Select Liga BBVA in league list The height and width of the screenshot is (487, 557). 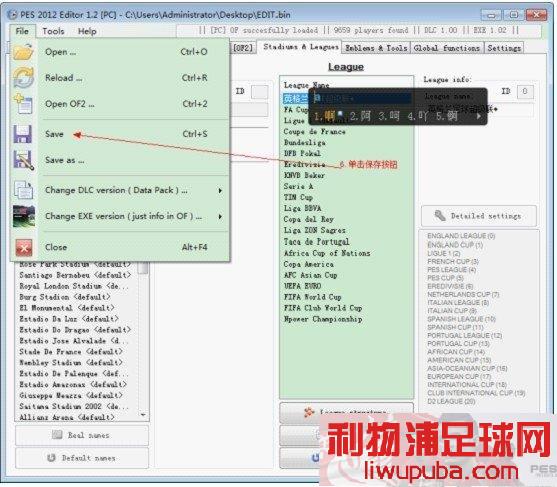point(302,208)
